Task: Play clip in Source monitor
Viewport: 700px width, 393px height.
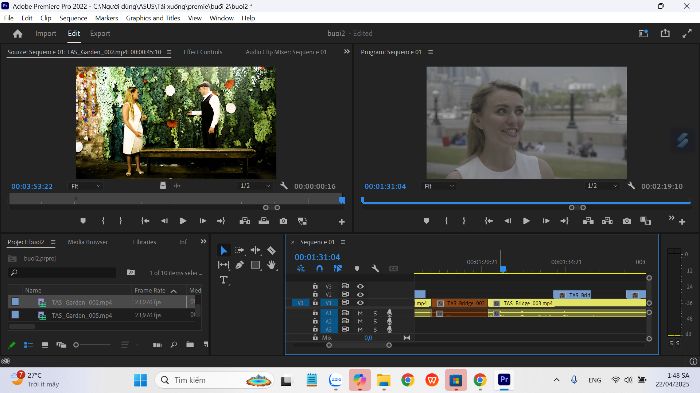Action: [x=183, y=221]
